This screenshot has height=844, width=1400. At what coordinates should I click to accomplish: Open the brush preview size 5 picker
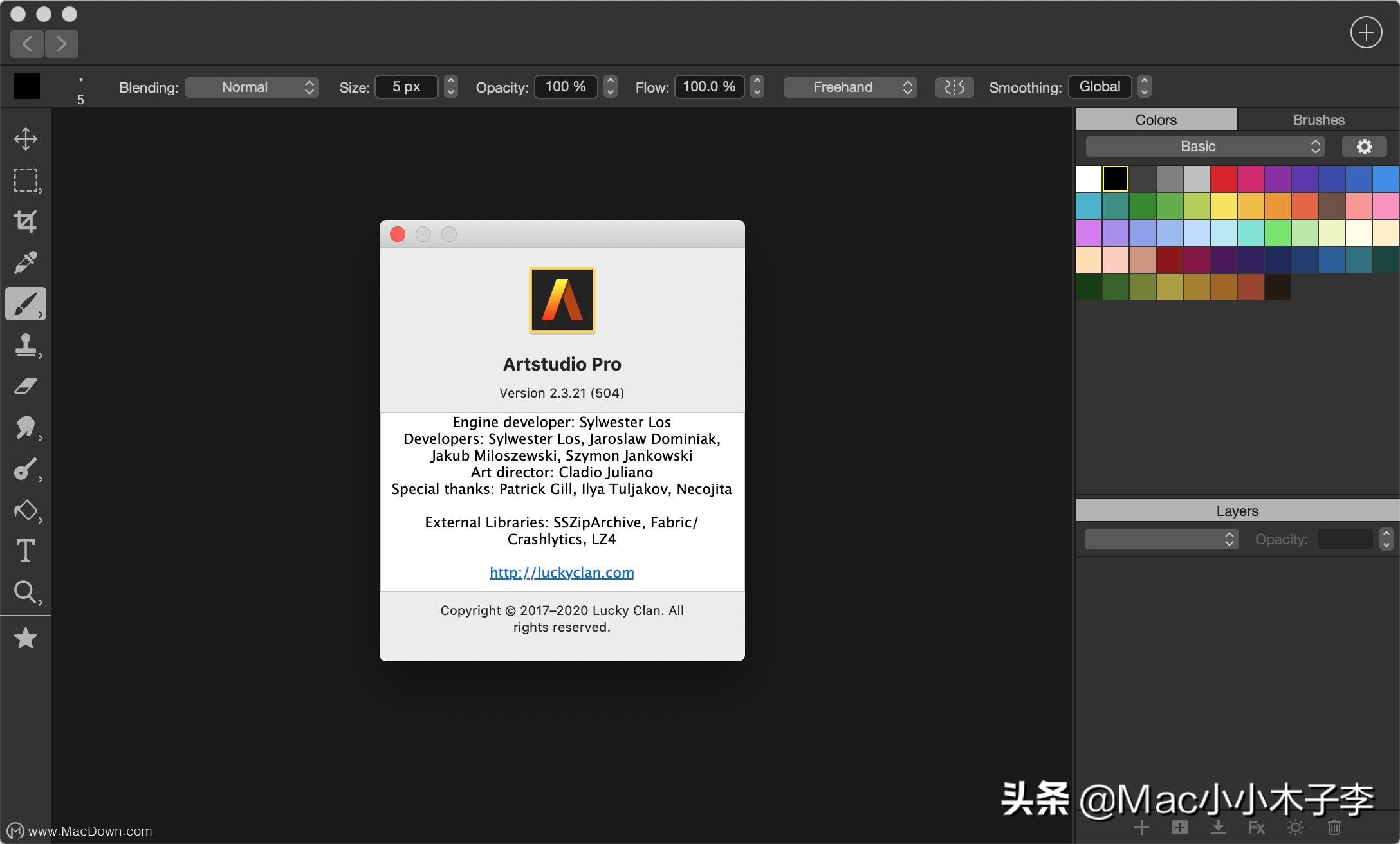(x=80, y=89)
